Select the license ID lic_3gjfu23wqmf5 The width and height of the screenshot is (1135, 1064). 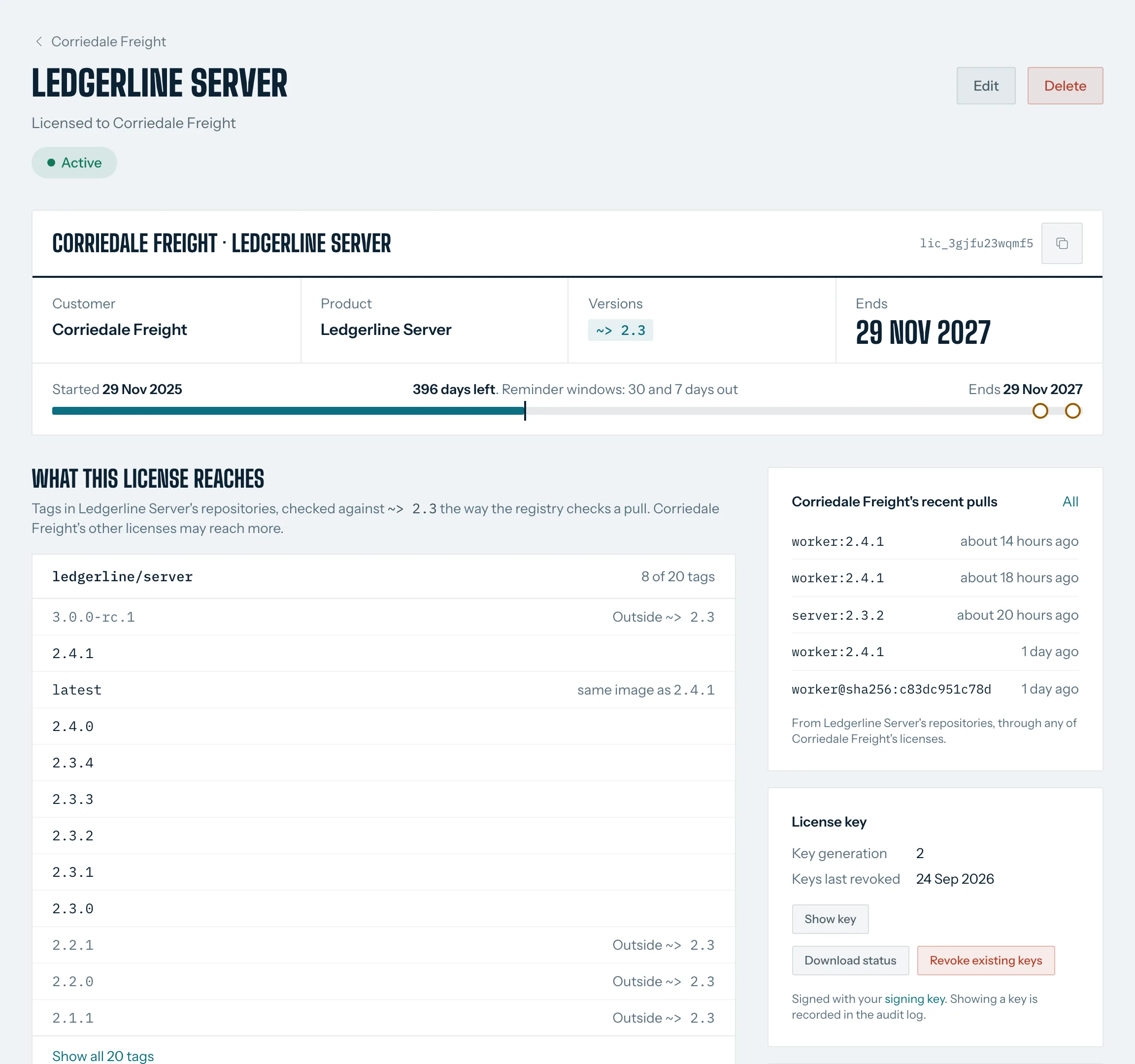click(x=976, y=244)
